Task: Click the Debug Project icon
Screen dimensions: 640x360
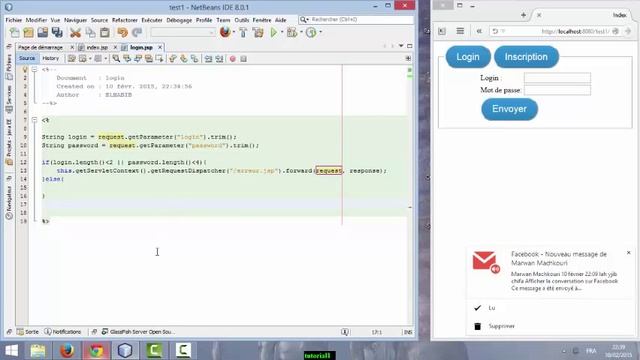Action: point(291,32)
